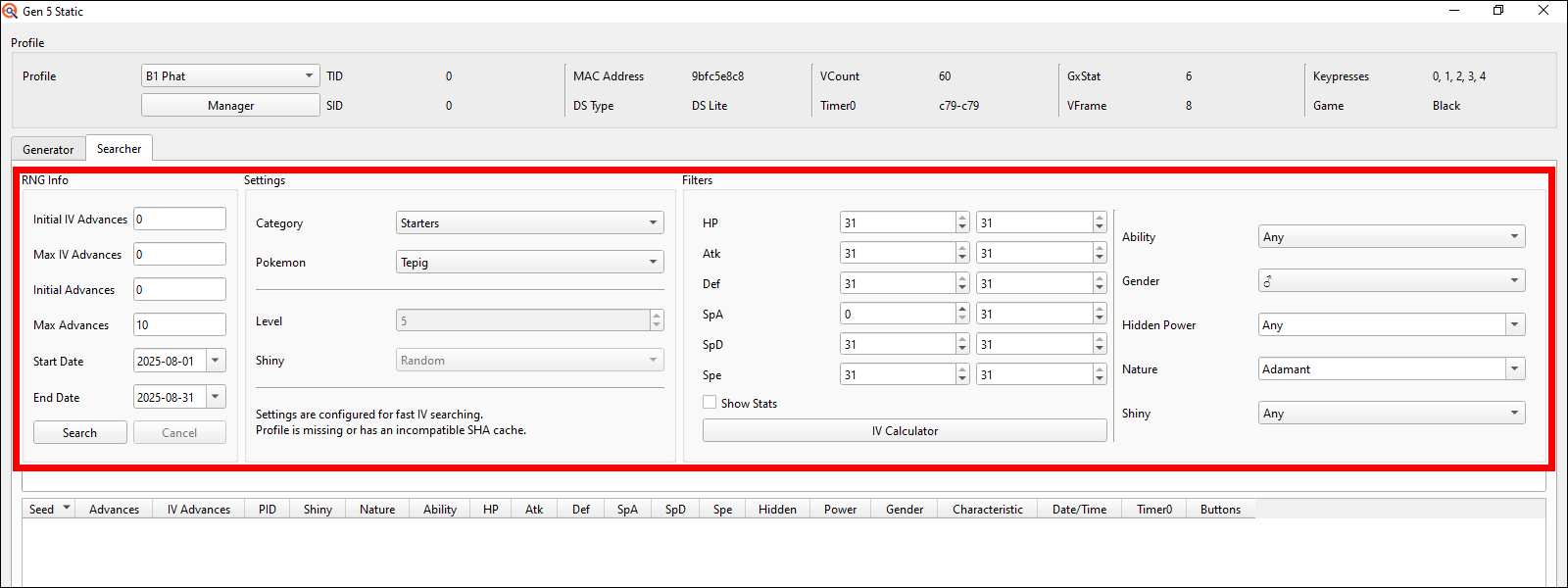Click the Spe maximum IV field
1568x588 pixels.
(1034, 374)
